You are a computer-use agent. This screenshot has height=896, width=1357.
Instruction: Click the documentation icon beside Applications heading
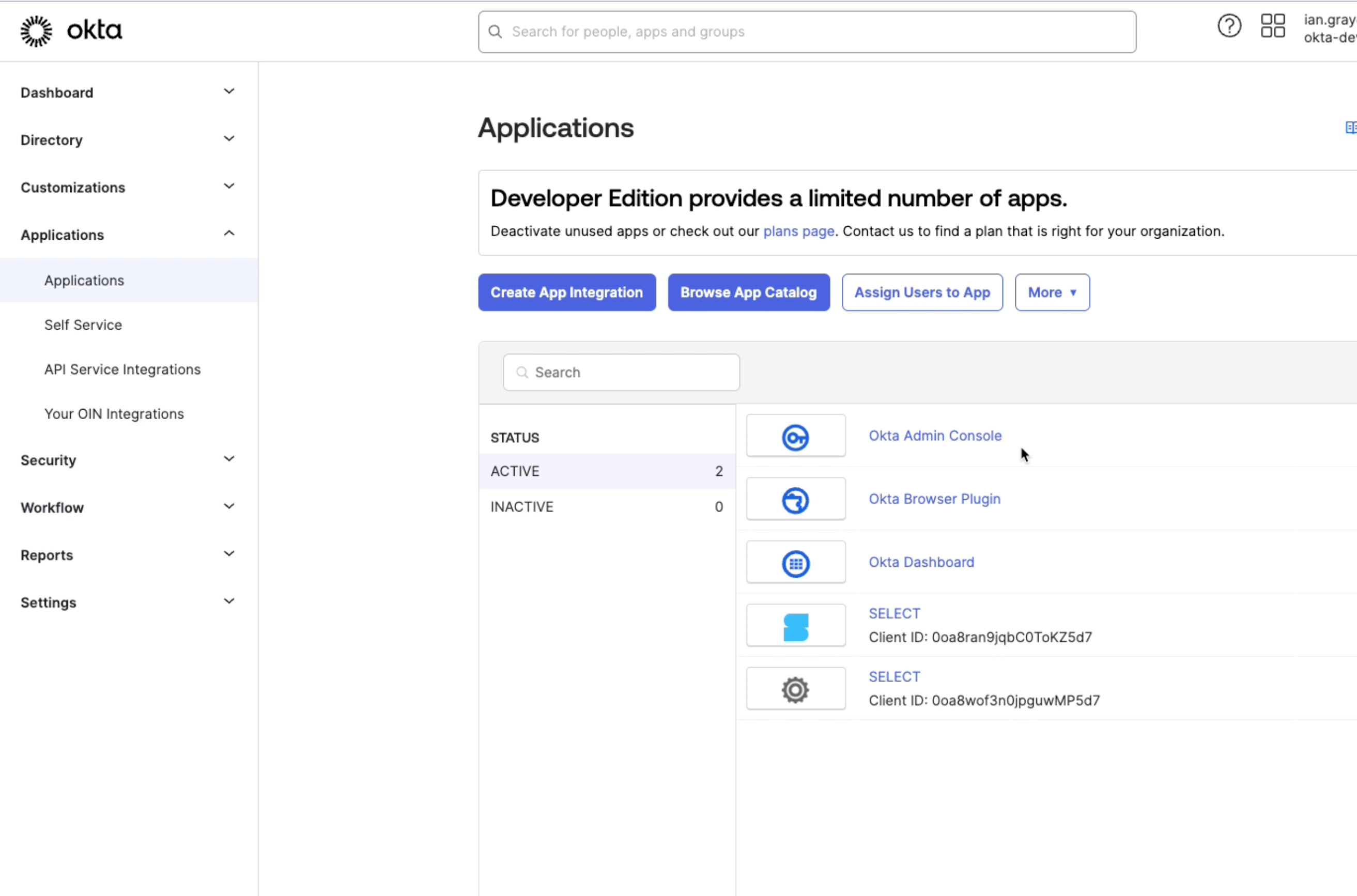point(1351,128)
